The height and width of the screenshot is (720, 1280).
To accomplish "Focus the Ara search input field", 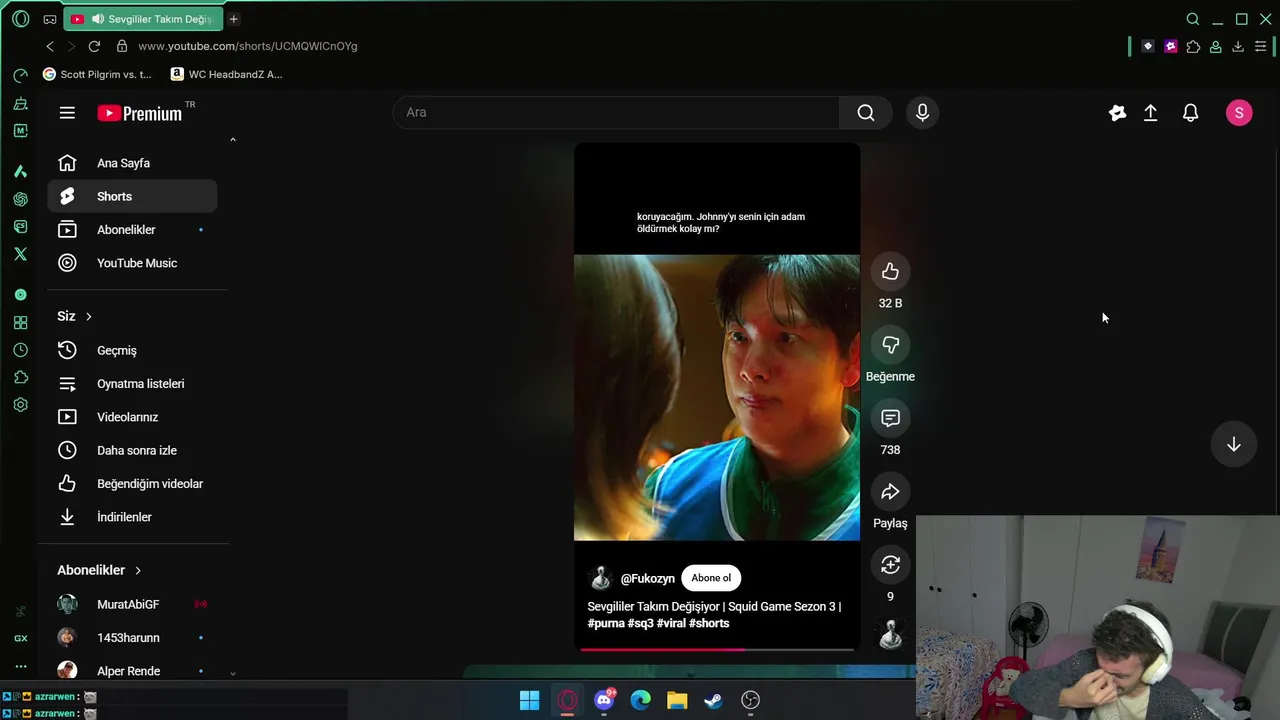I will coord(616,113).
